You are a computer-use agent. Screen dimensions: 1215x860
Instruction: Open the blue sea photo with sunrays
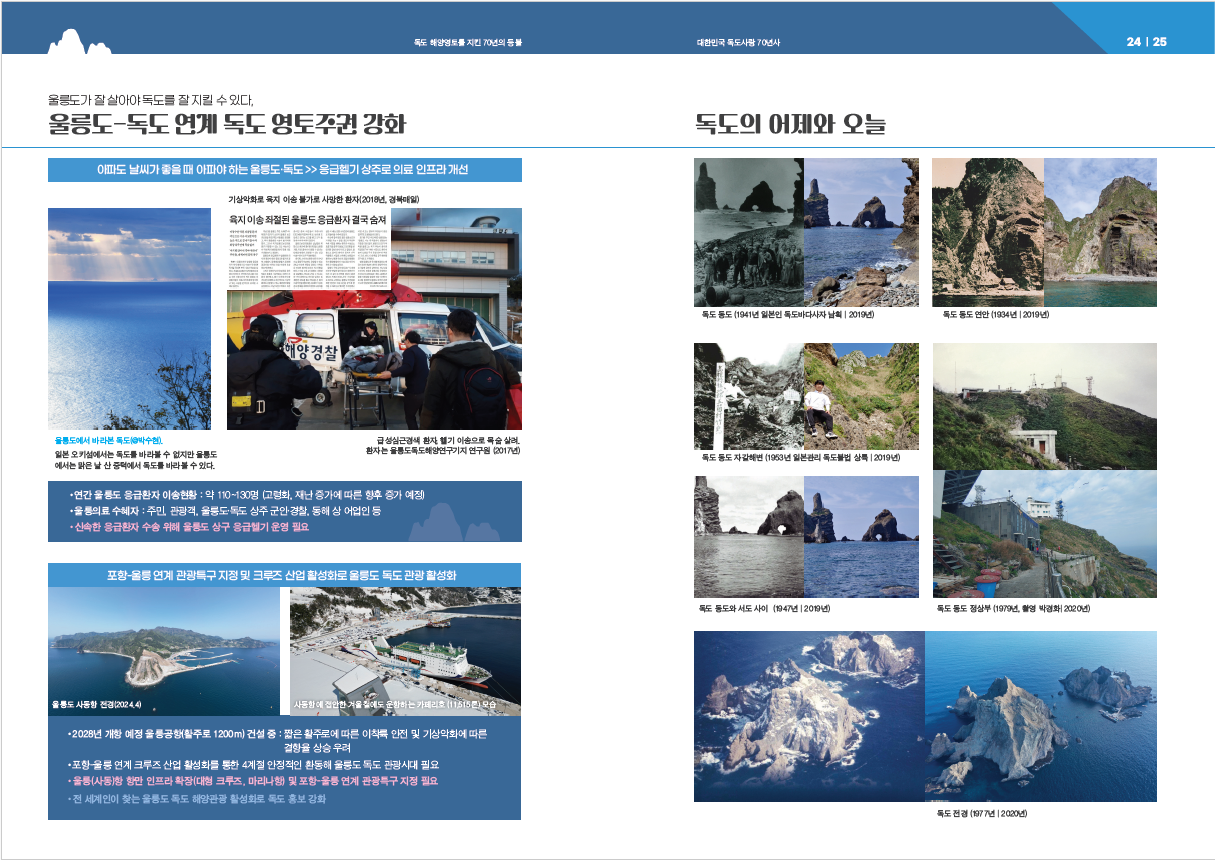tap(129, 319)
